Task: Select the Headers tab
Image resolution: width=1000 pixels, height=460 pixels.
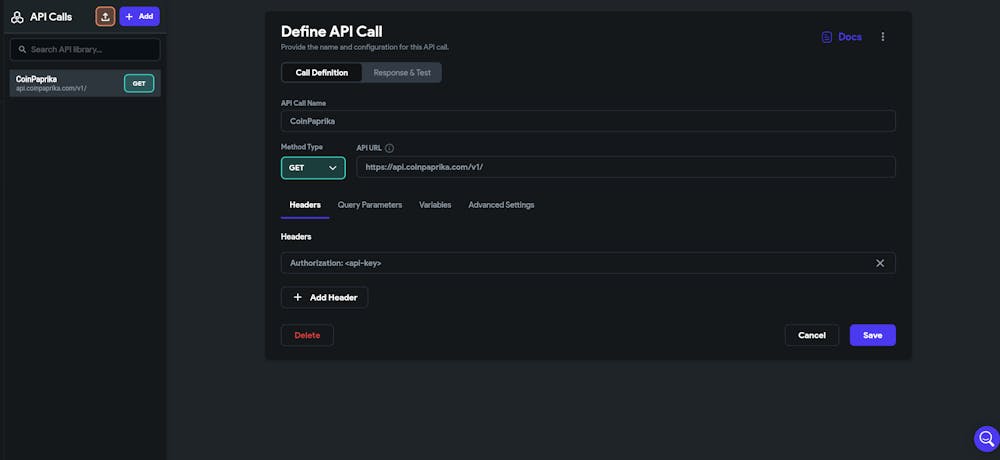Action: pyautogui.click(x=305, y=205)
